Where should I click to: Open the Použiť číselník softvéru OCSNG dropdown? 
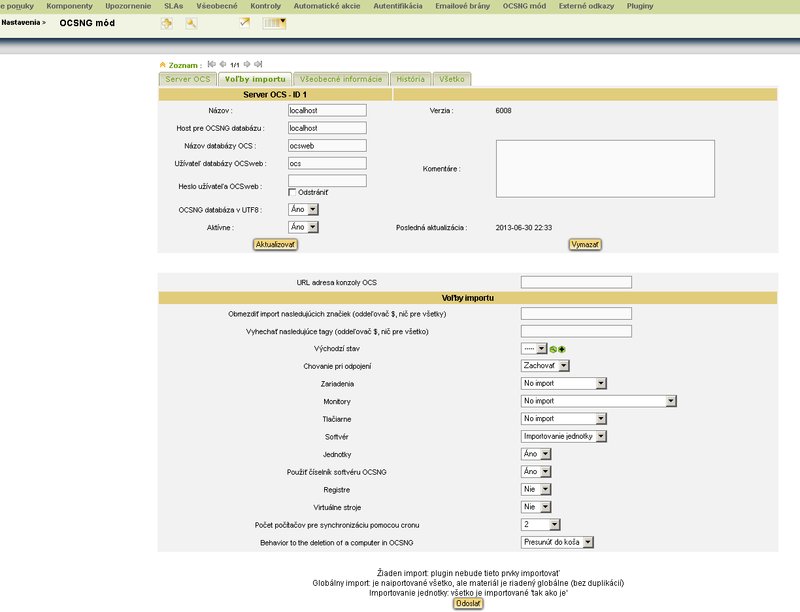[536, 472]
